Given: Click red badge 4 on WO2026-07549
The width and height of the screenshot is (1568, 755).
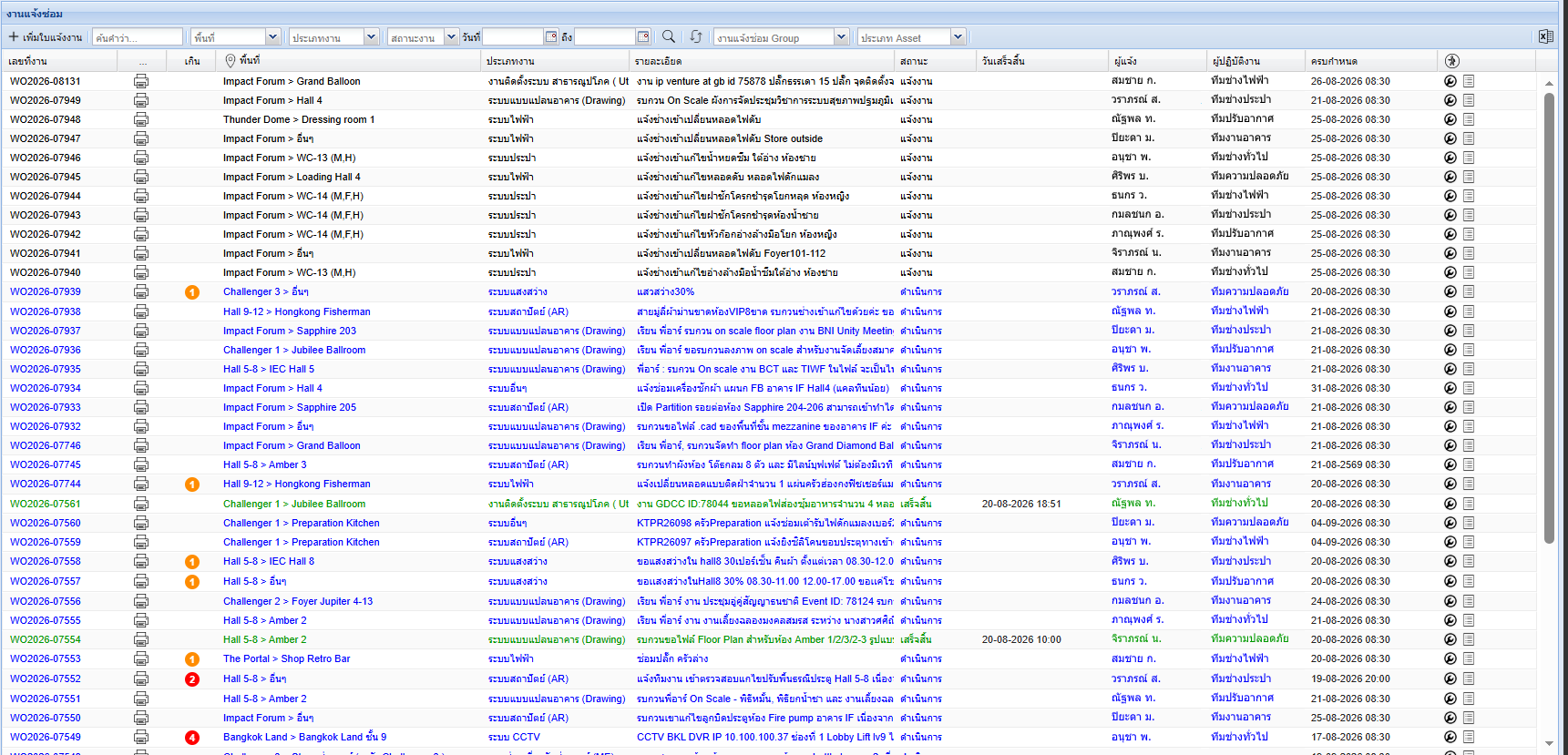Looking at the screenshot, I should [192, 738].
